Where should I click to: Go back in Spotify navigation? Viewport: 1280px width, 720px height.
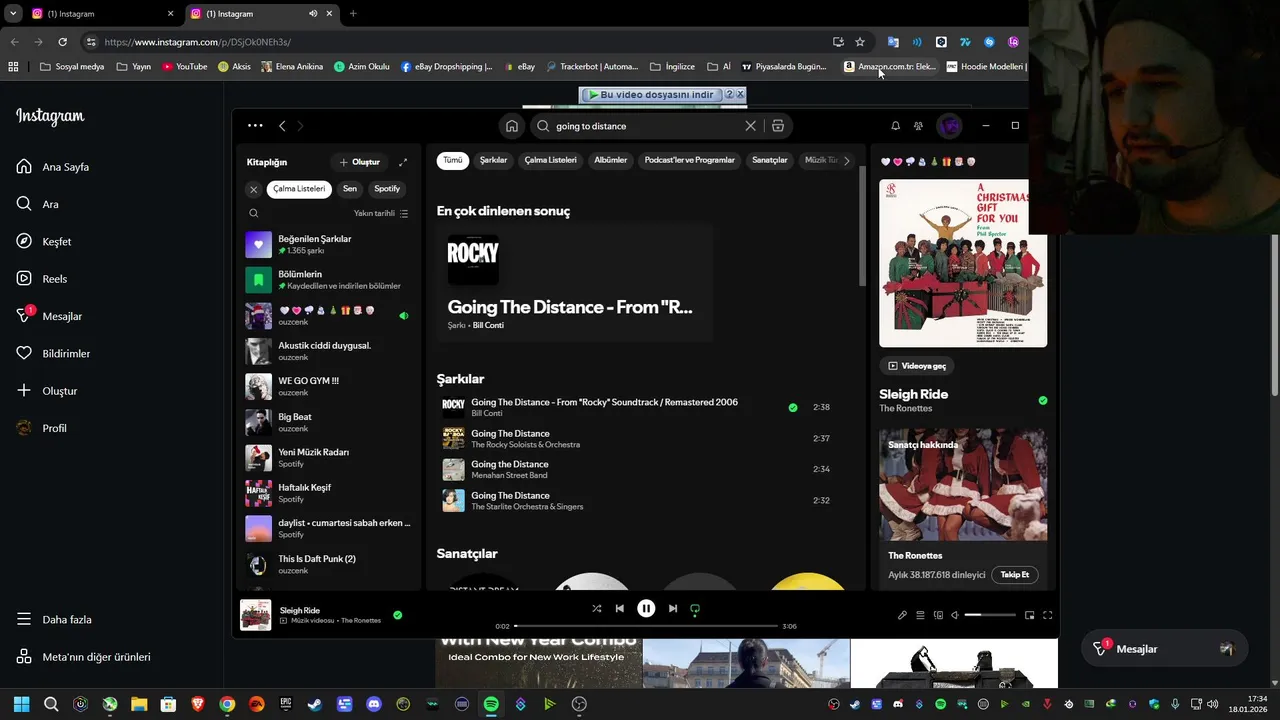[x=282, y=126]
